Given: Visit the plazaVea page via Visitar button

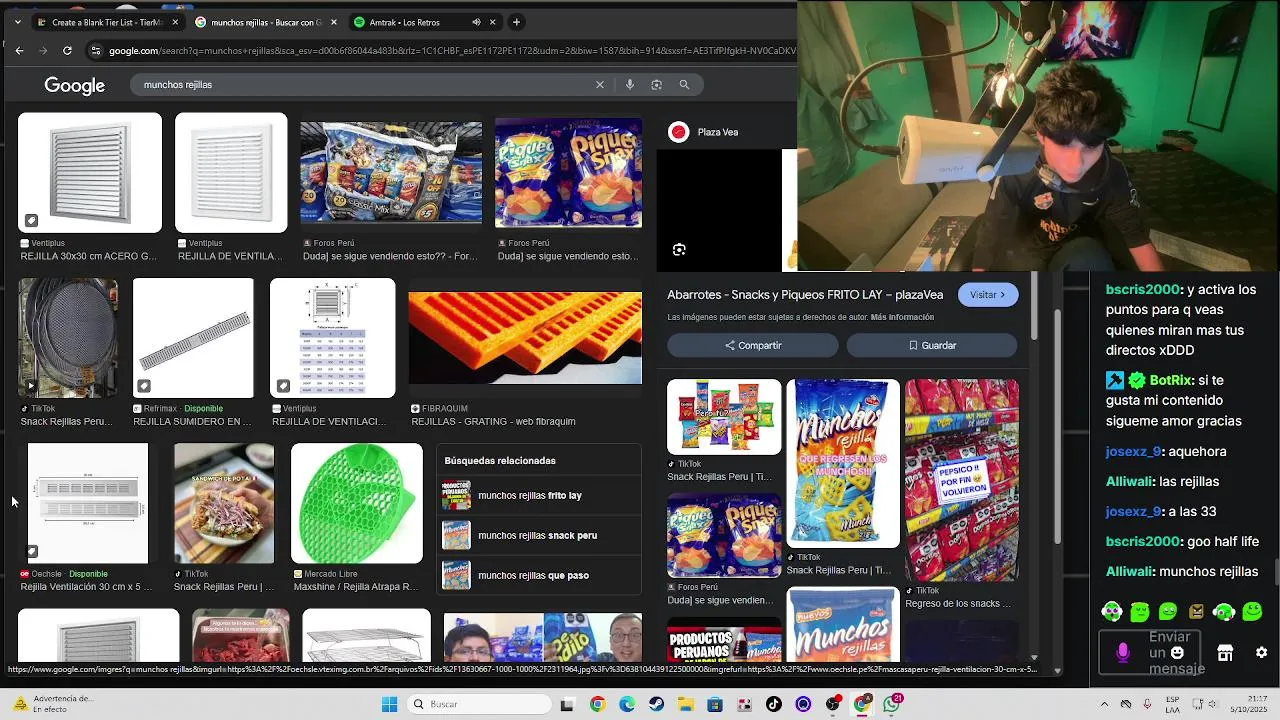Looking at the screenshot, I should point(988,295).
